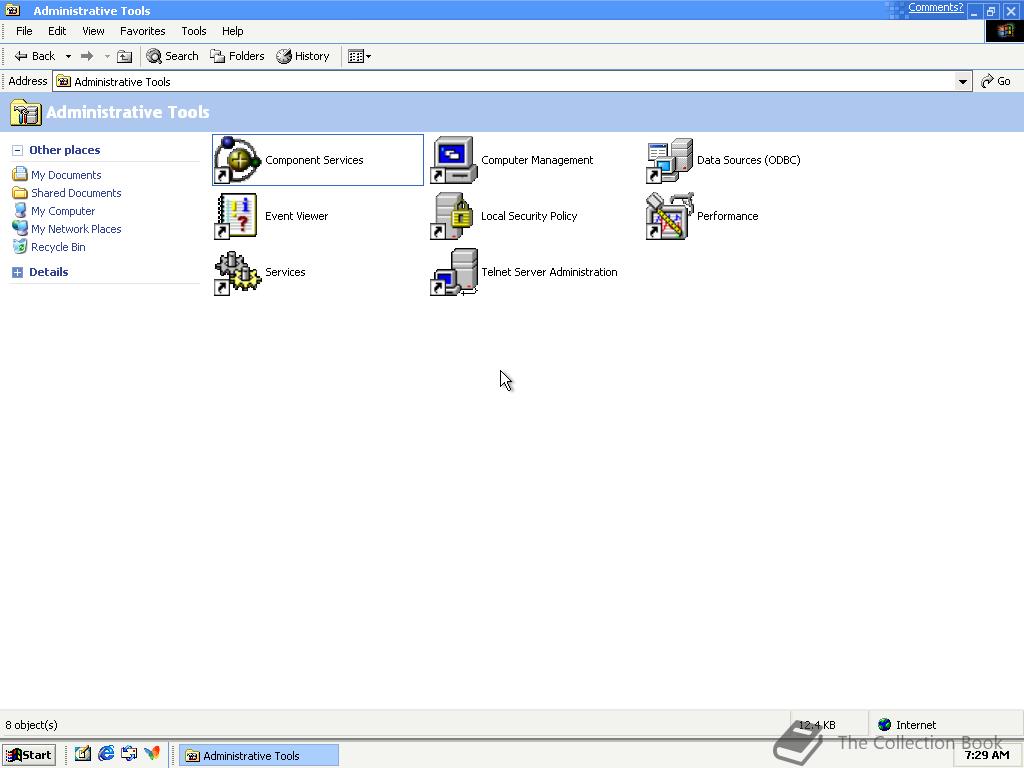Open the Data Sources (ODBC) icon
Screen dimensions: 1024x768
tap(669, 160)
